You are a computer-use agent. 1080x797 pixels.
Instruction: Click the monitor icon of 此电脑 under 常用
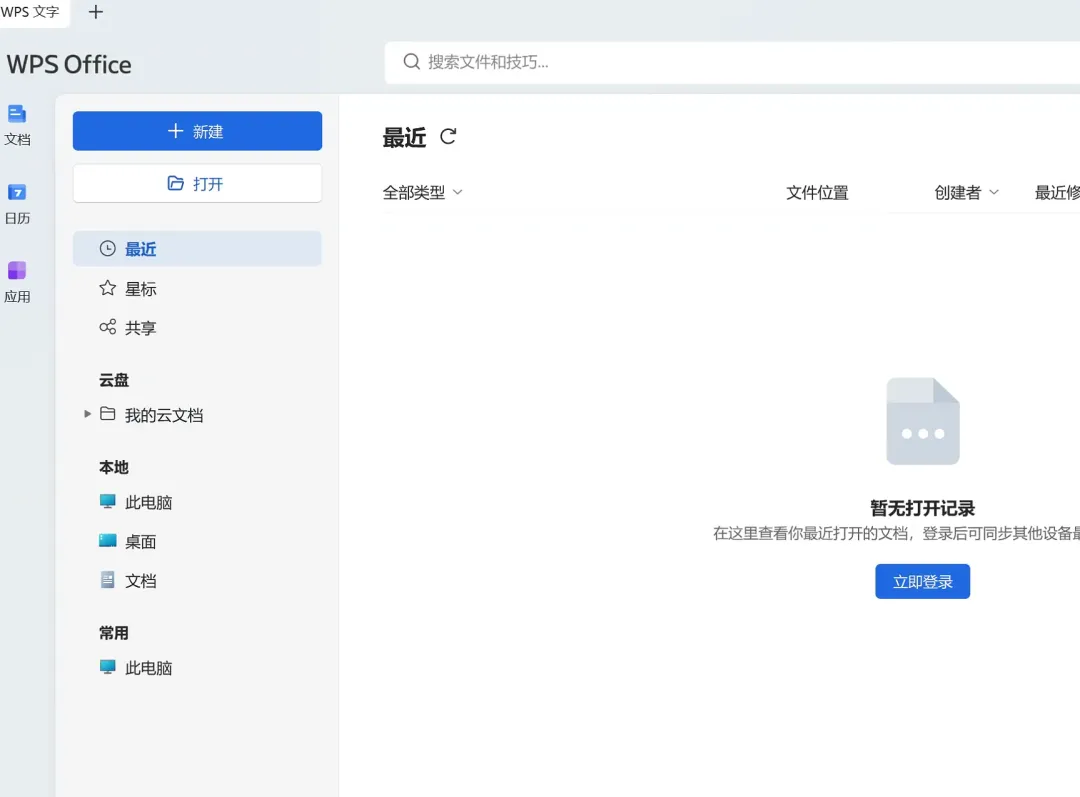[x=107, y=667]
